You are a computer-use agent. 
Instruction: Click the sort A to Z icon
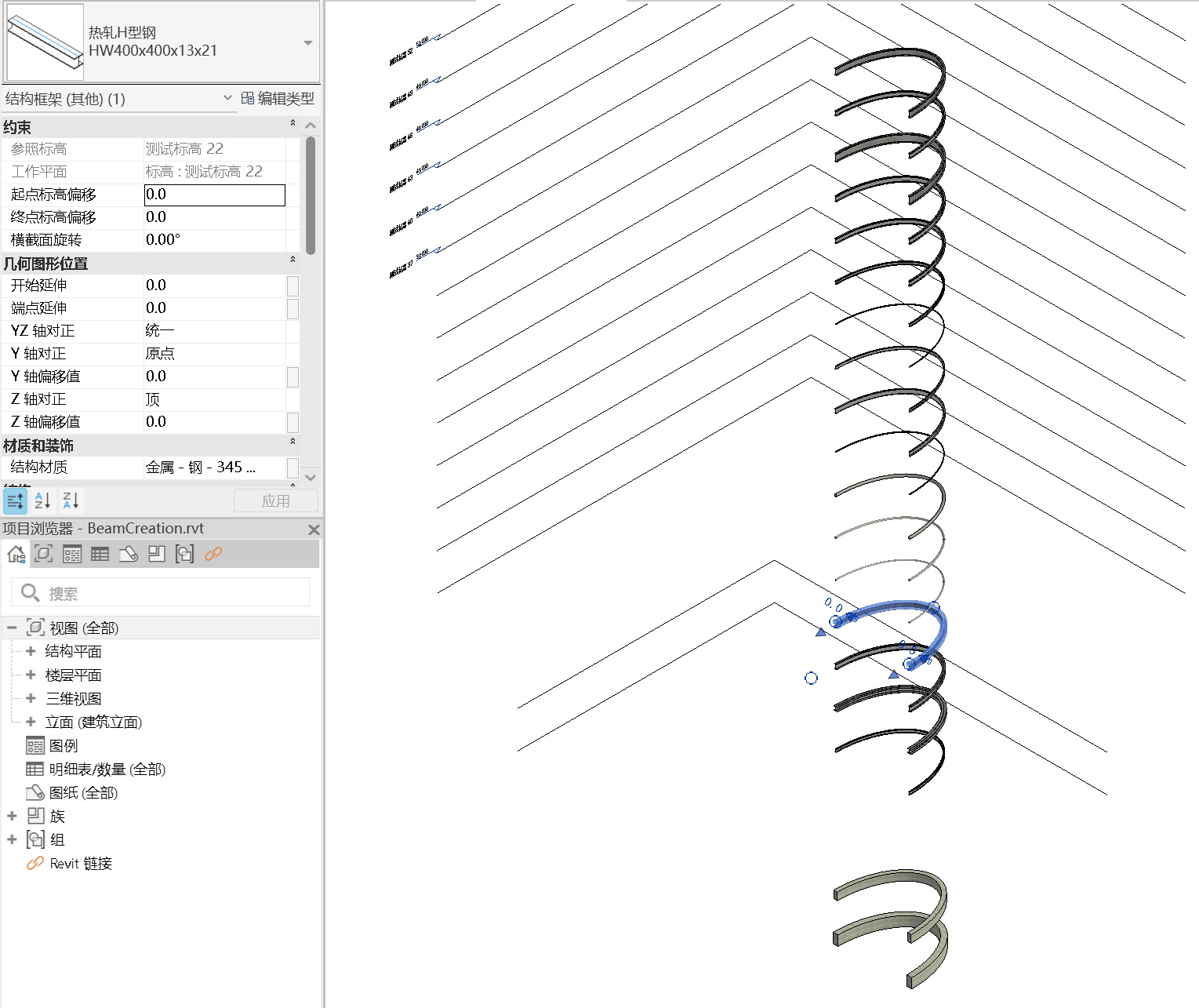43,500
